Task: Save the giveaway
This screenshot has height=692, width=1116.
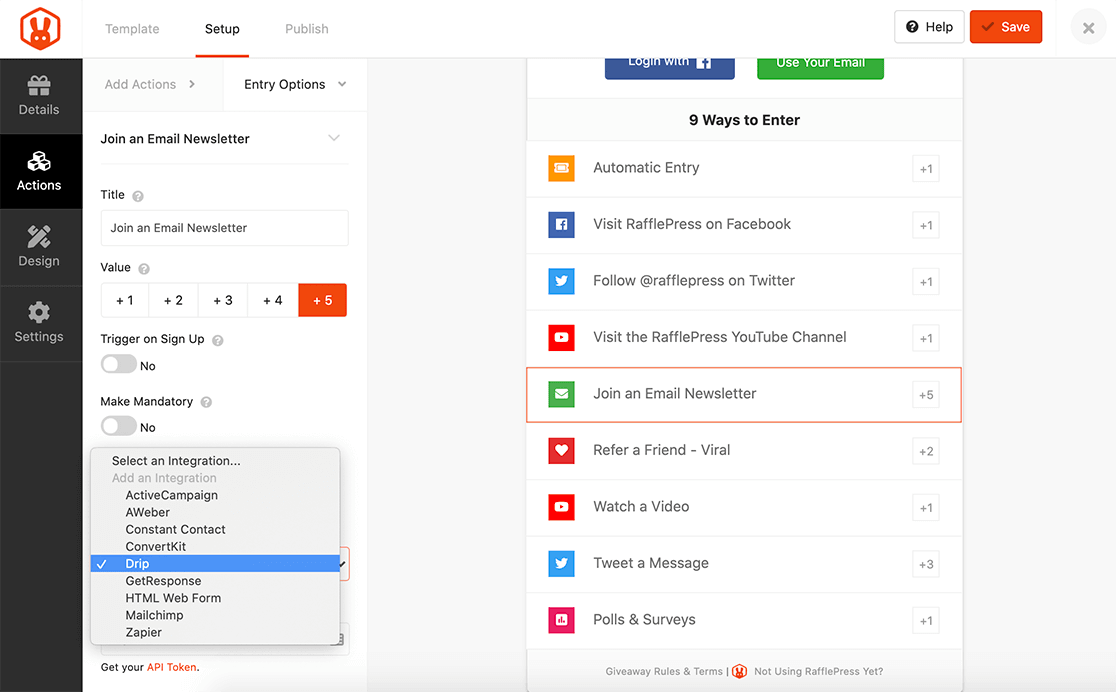Action: [1006, 27]
